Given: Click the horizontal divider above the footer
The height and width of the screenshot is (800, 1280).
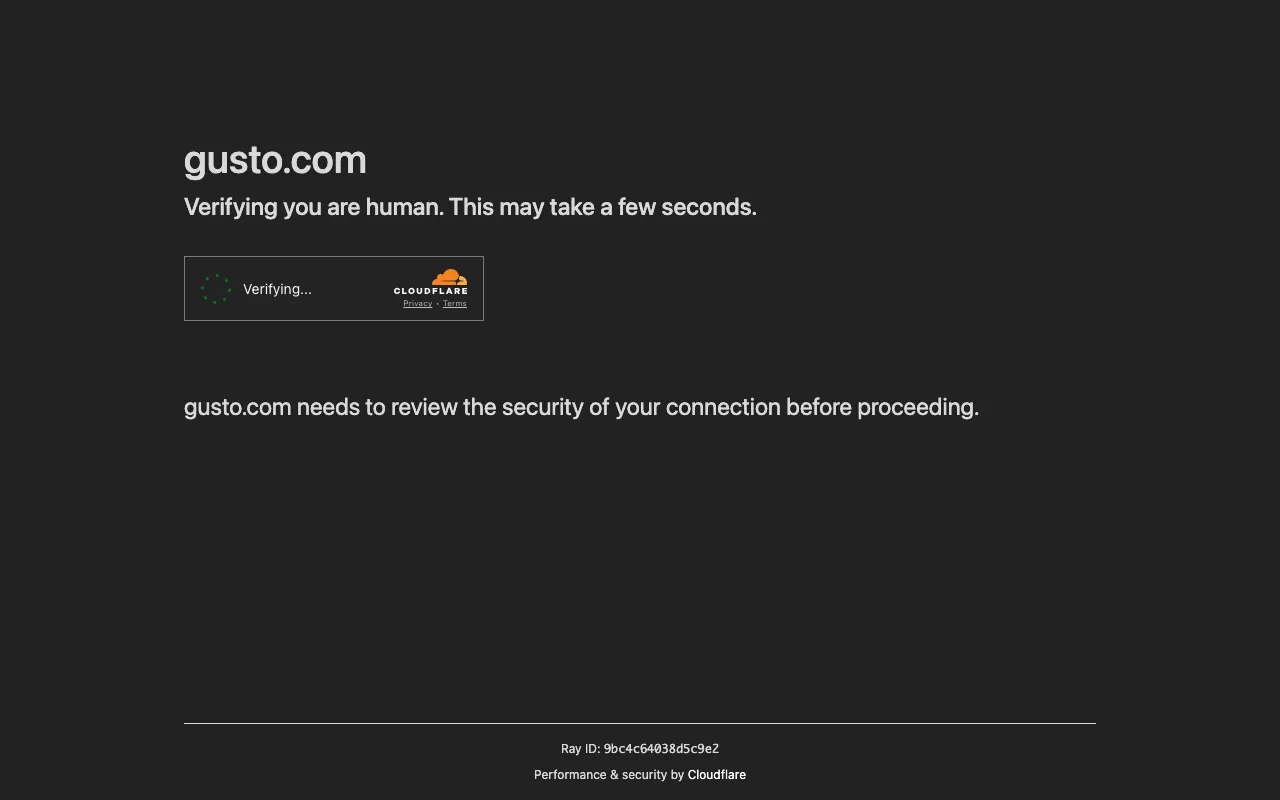Looking at the screenshot, I should click(x=640, y=723).
